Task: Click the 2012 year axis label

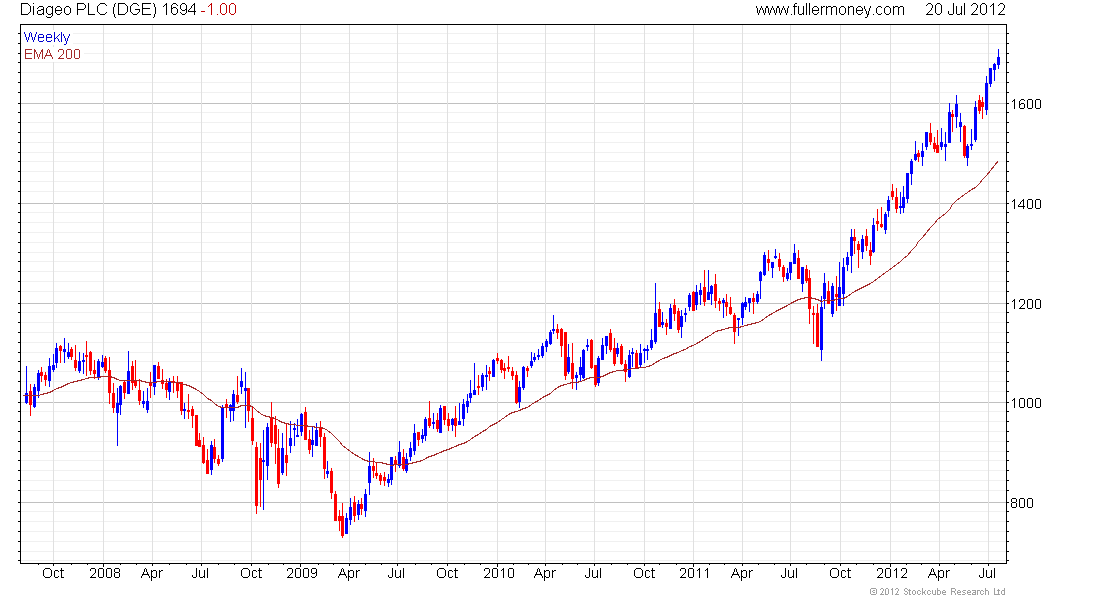Action: [892, 573]
